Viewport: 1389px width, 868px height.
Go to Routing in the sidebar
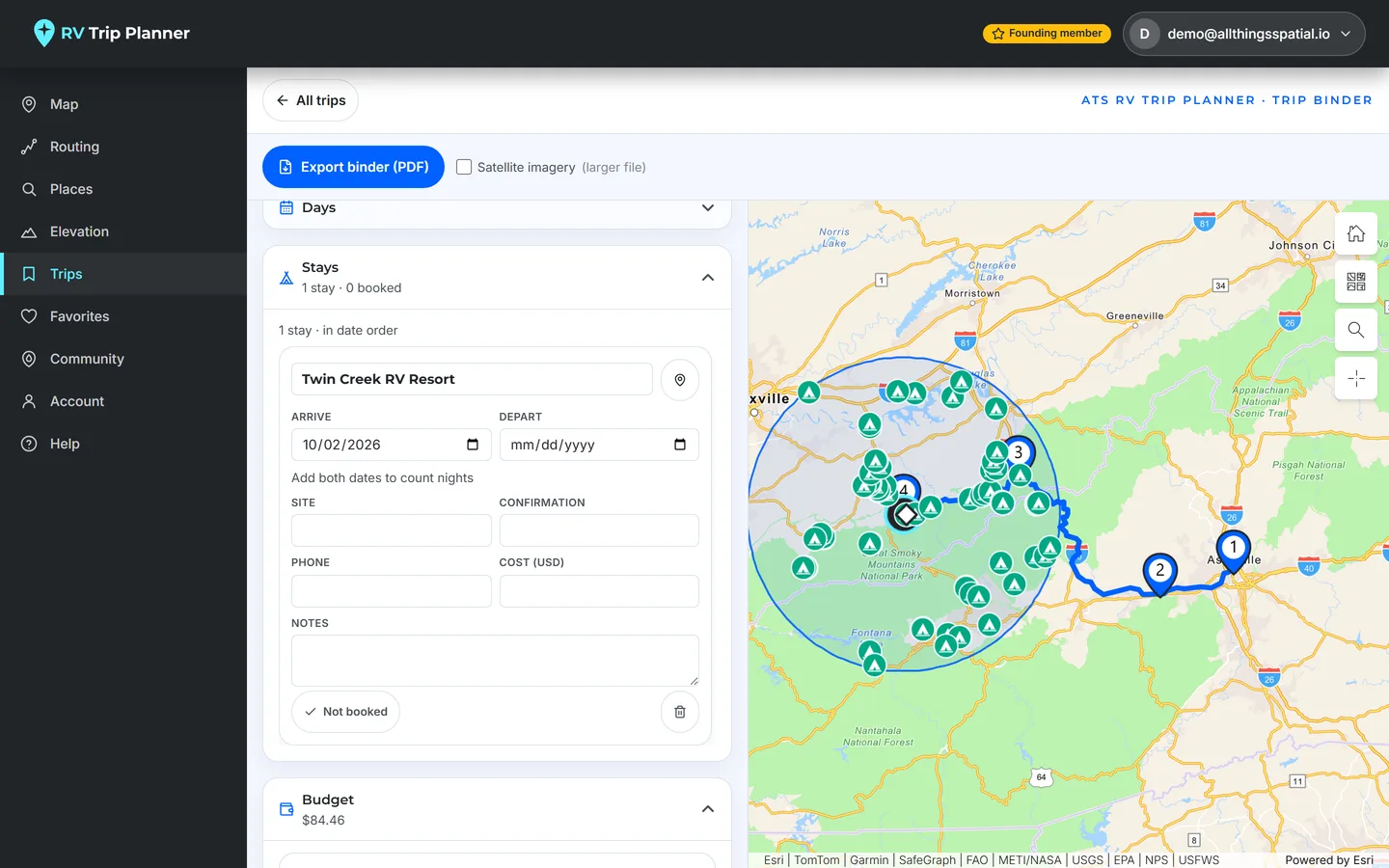point(123,147)
